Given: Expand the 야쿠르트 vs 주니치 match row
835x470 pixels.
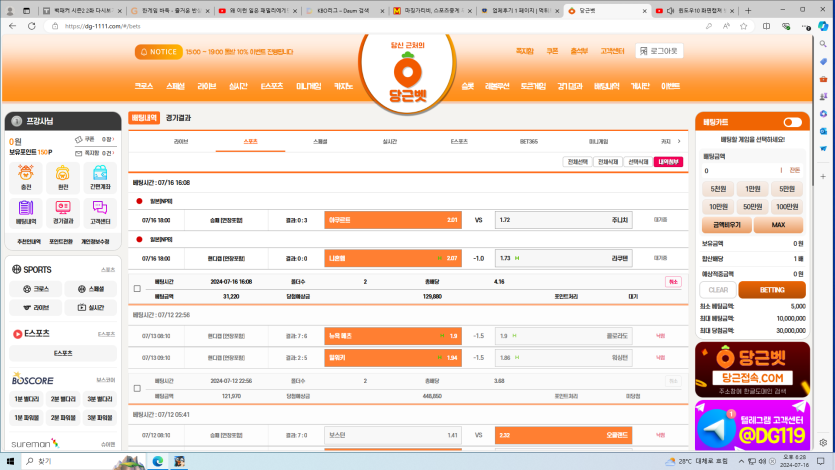Looking at the screenshot, I should pyautogui.click(x=660, y=219).
